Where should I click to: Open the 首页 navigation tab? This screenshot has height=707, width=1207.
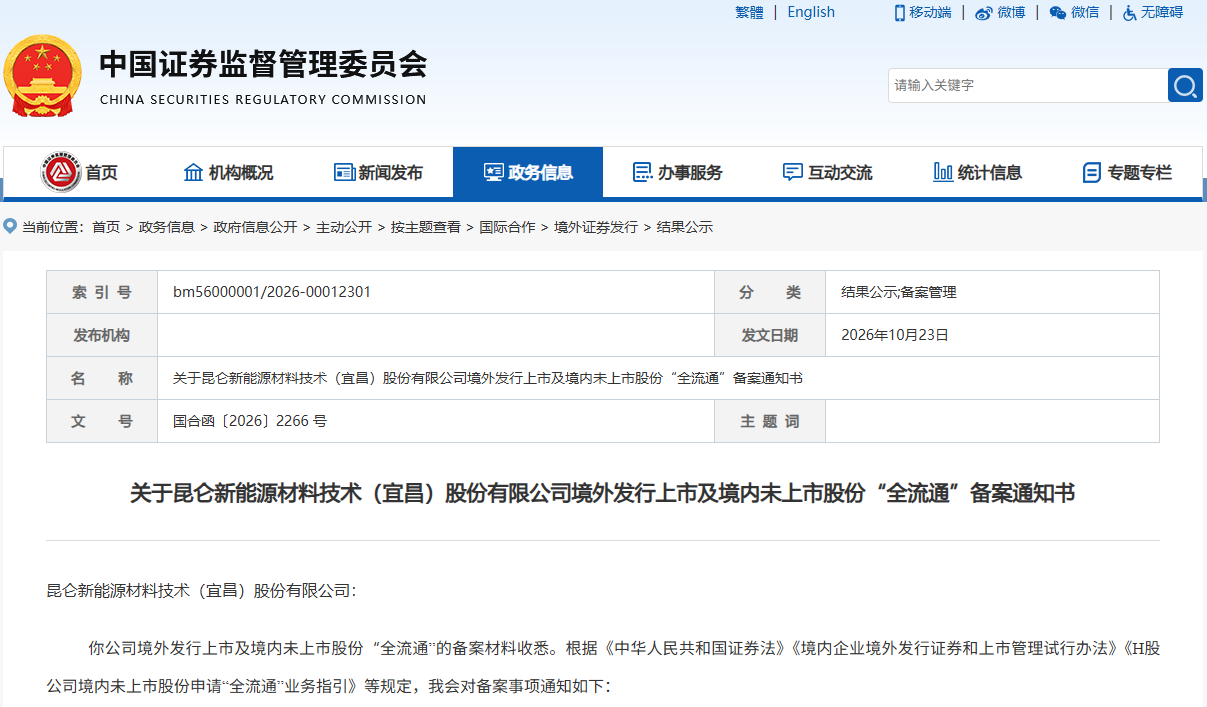click(x=78, y=172)
